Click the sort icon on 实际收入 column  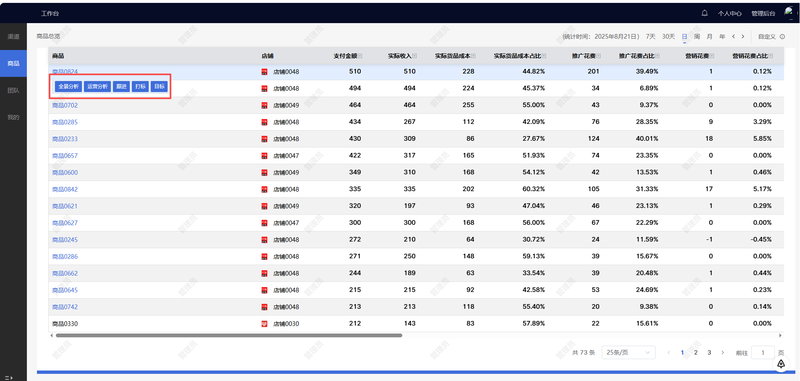(414, 56)
